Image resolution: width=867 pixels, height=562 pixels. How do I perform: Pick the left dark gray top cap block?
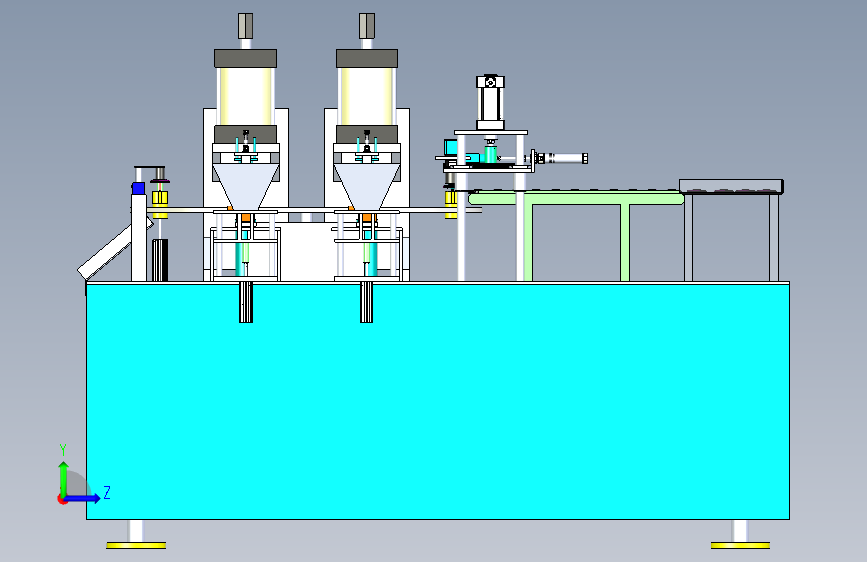pyautogui.click(x=246, y=58)
